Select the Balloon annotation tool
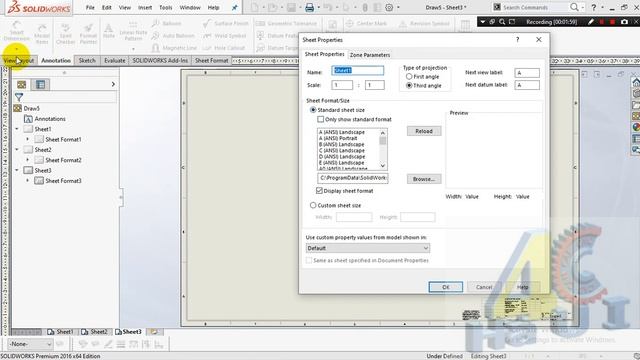Image resolution: width=640 pixels, height=360 pixels. 166,24
